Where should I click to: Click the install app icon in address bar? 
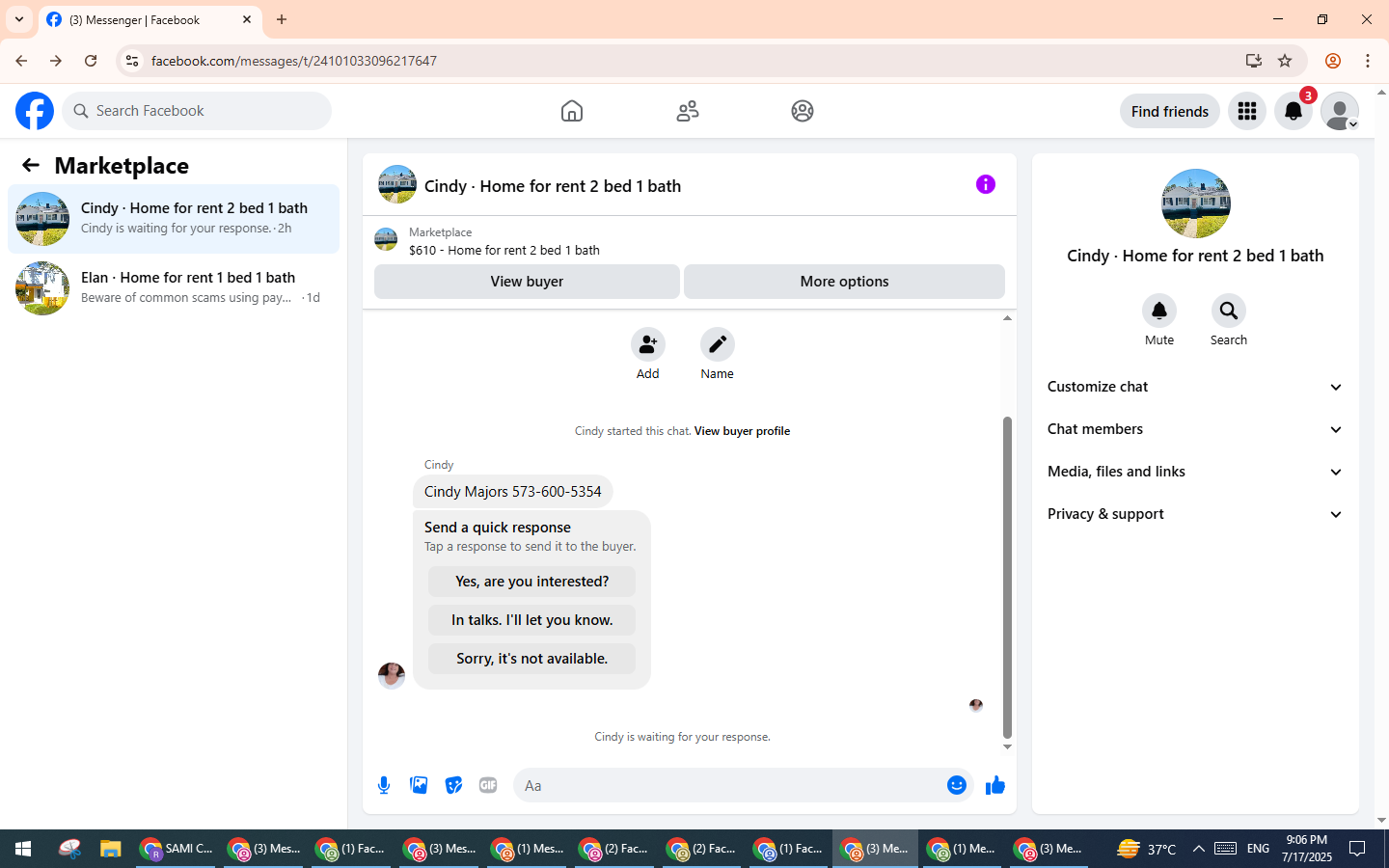point(1254,61)
